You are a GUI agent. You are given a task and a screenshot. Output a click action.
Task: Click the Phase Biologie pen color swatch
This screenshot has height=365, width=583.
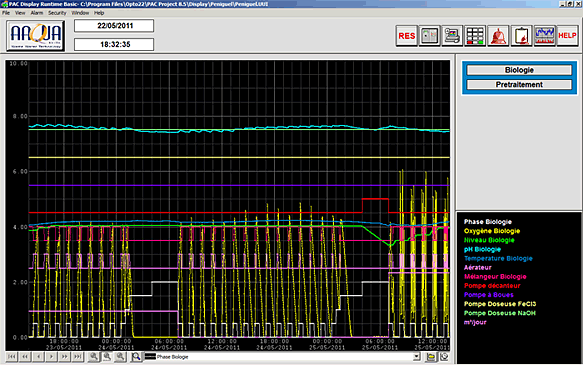point(150,357)
